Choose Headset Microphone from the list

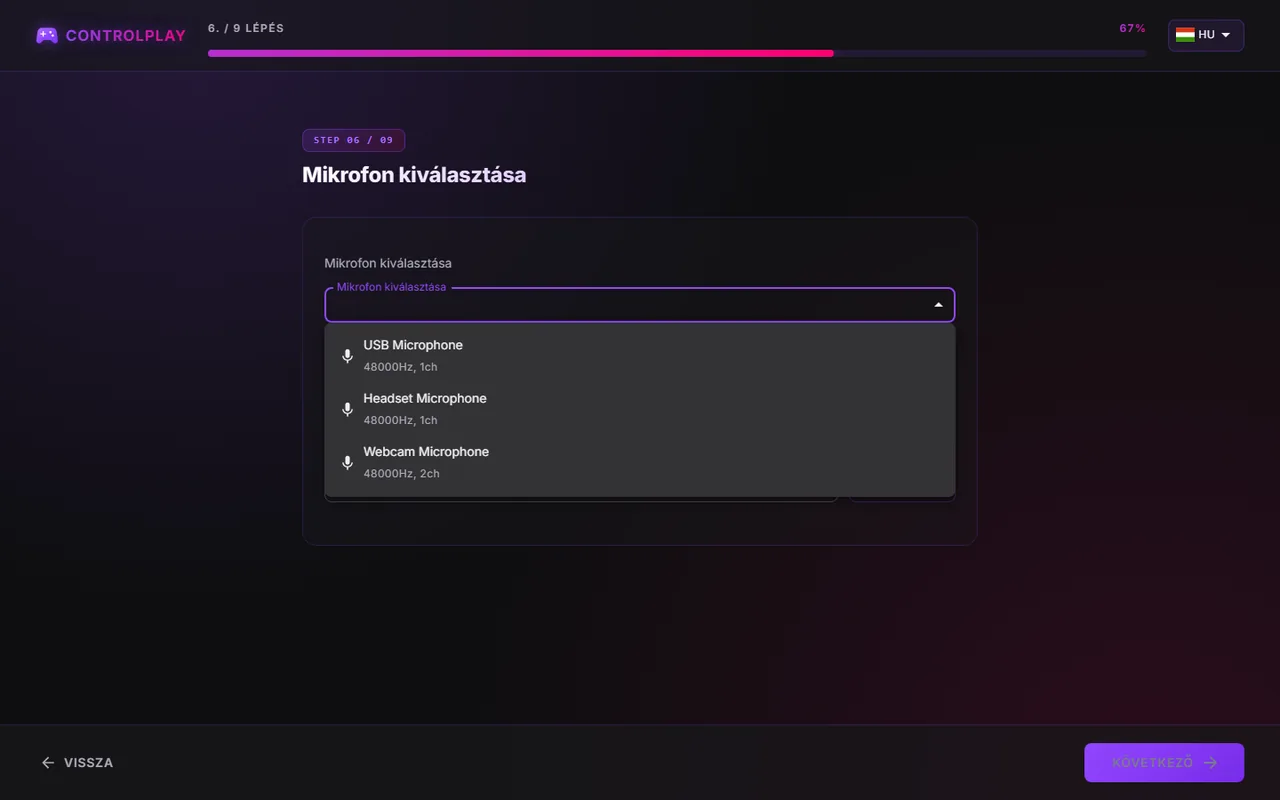pos(640,409)
